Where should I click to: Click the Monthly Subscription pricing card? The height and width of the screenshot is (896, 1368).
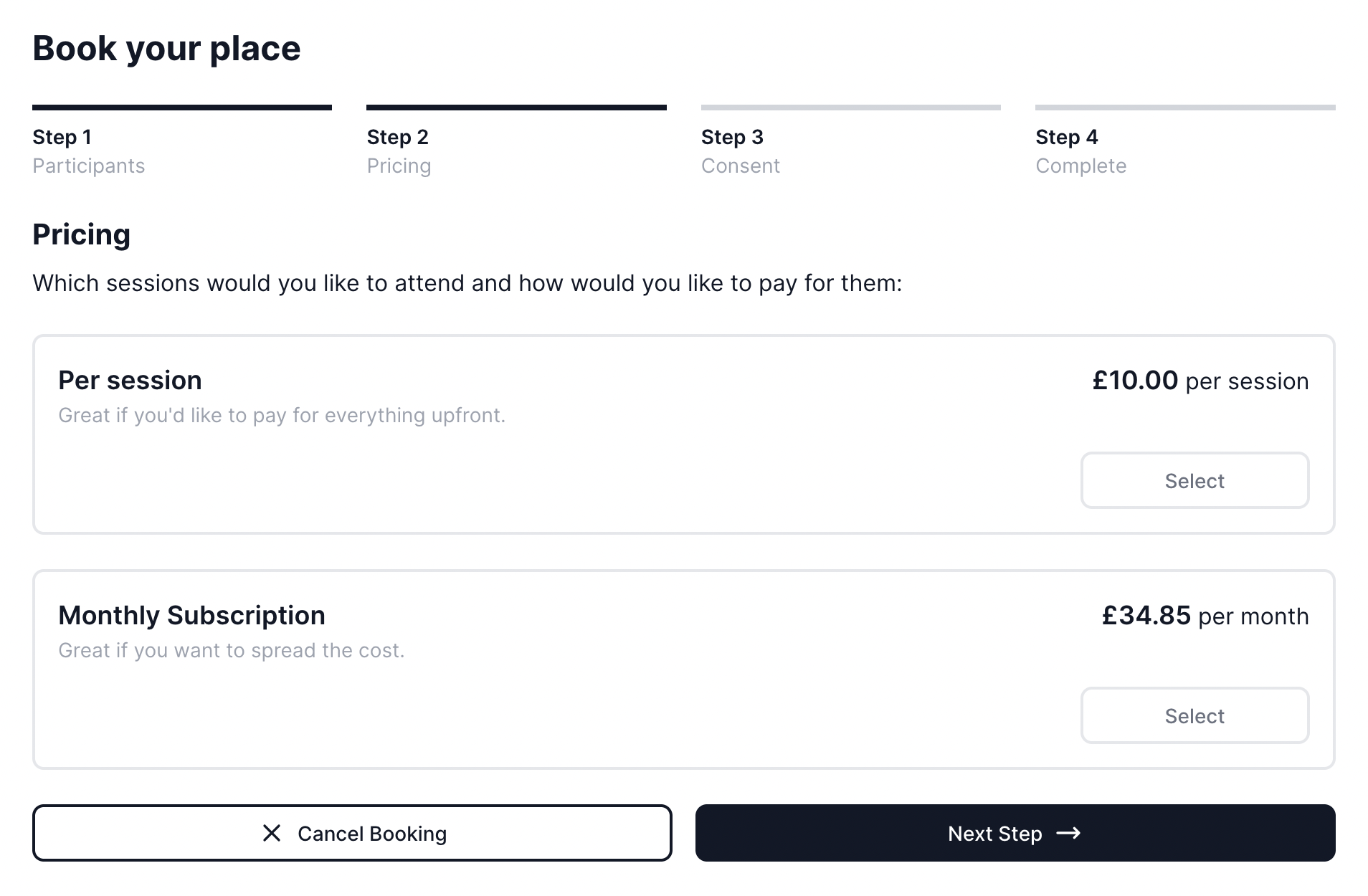(683, 668)
